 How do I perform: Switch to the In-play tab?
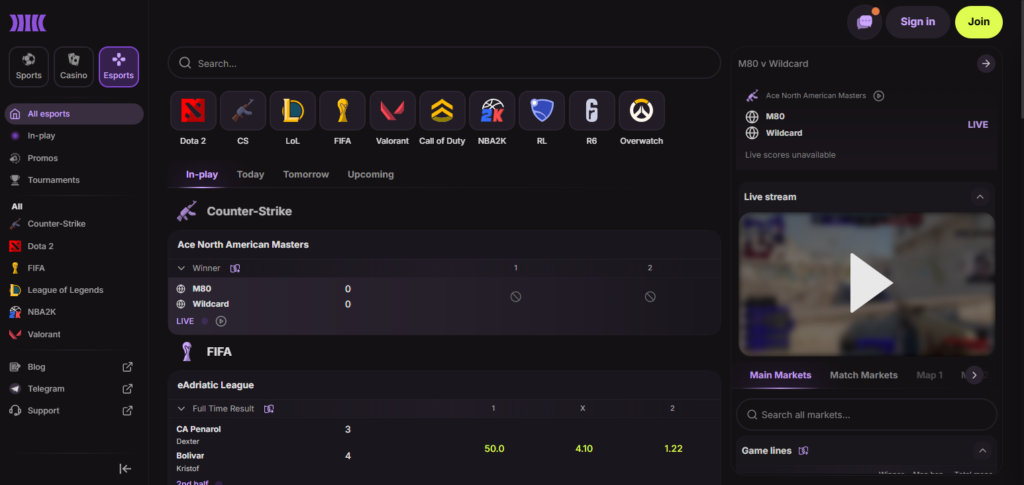pyautogui.click(x=202, y=174)
